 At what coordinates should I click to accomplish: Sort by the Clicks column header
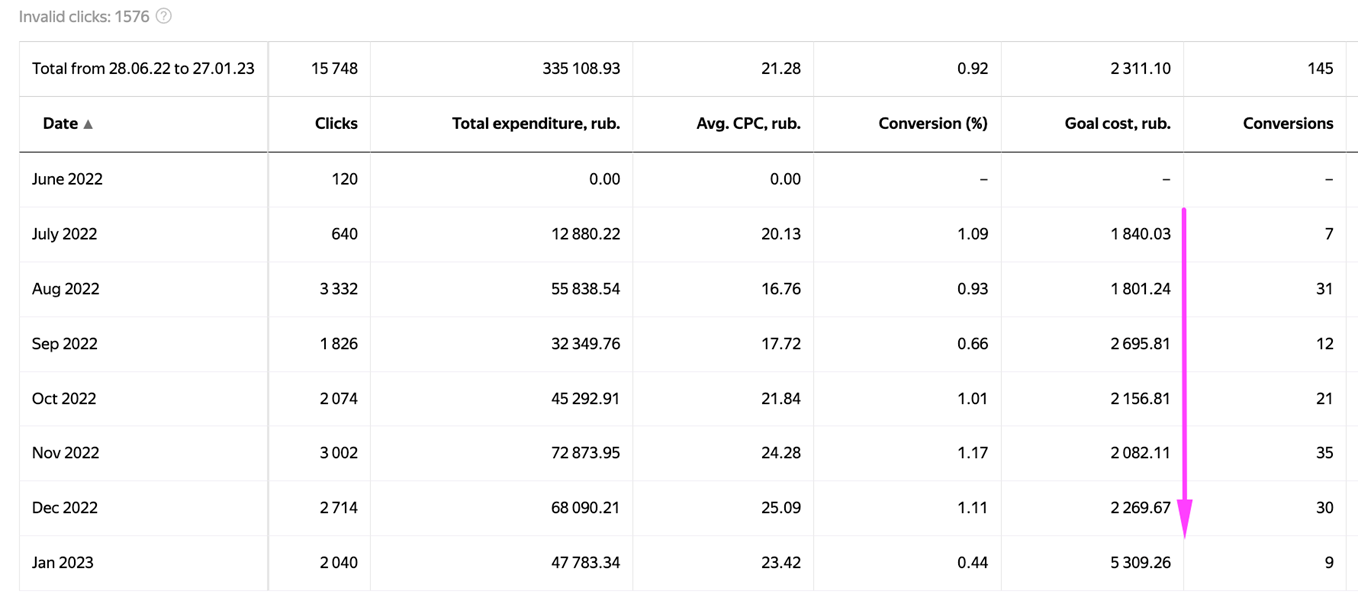(335, 124)
